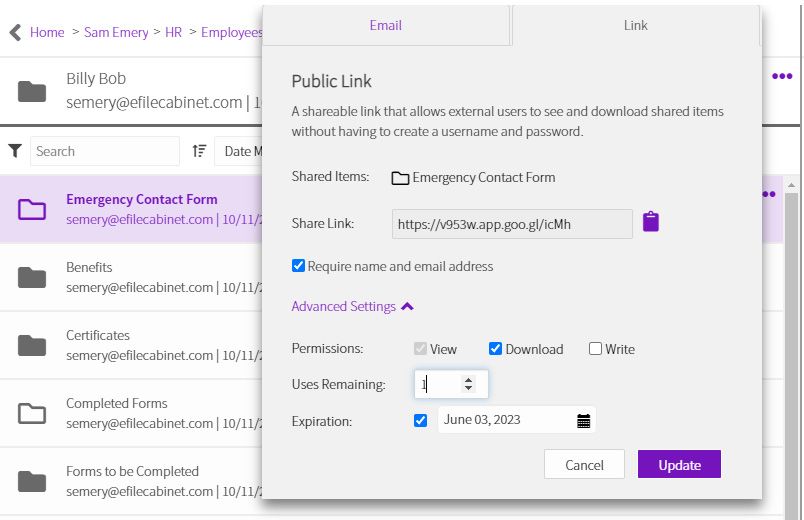
Task: Click the sort order icon
Action: tap(199, 151)
